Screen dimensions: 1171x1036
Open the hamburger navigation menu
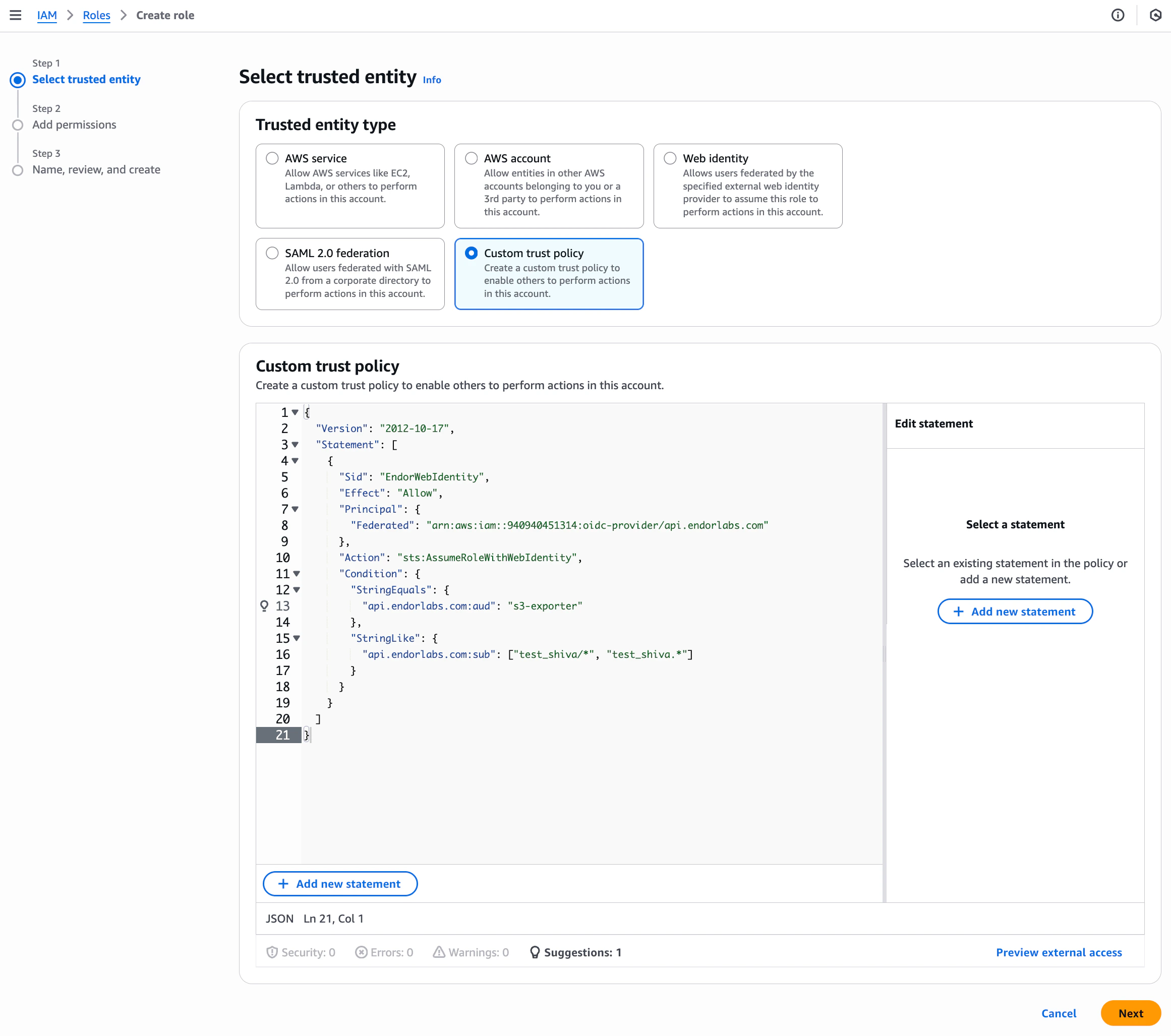pyautogui.click(x=16, y=16)
